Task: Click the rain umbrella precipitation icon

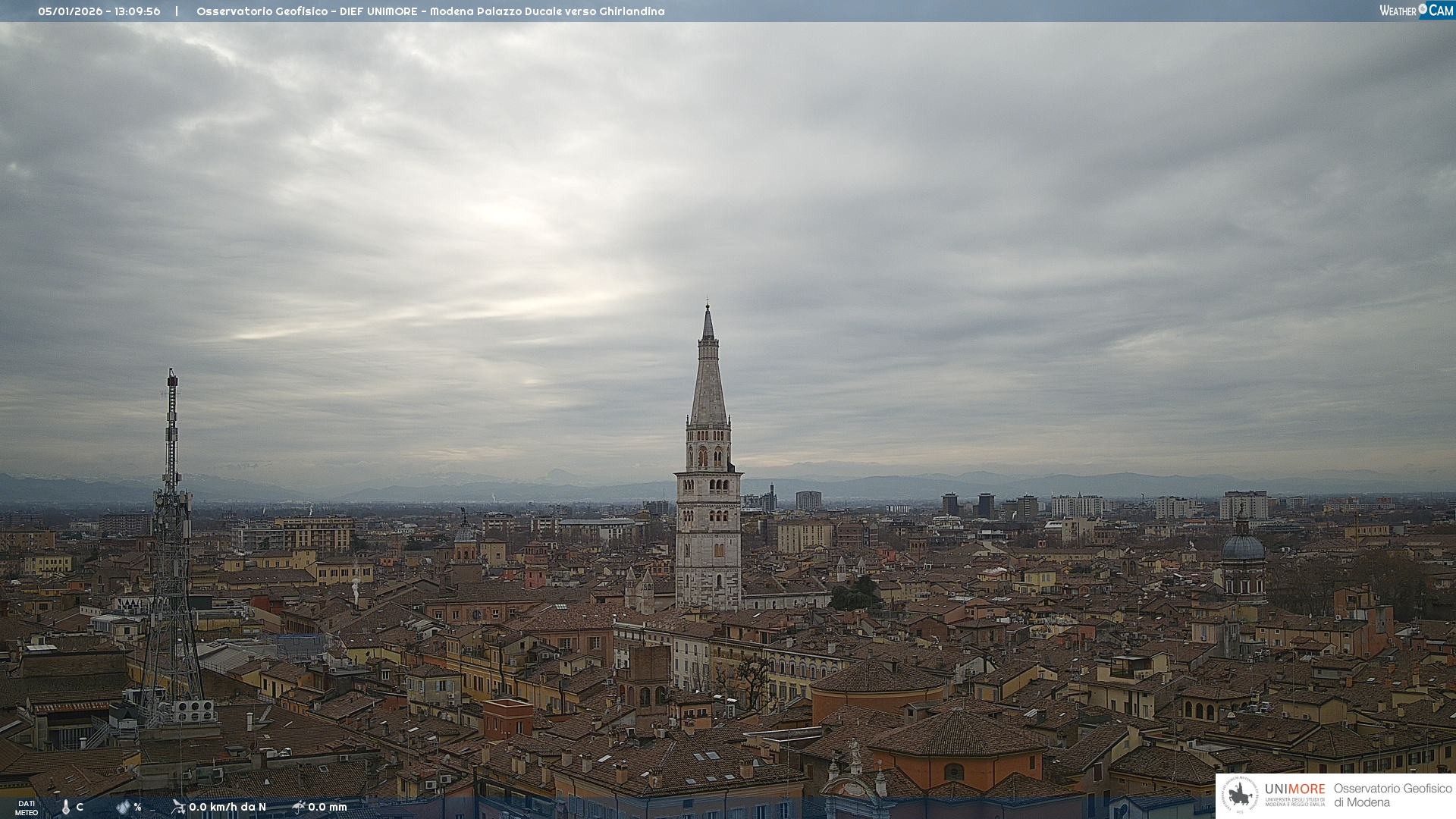Action: coord(298,807)
